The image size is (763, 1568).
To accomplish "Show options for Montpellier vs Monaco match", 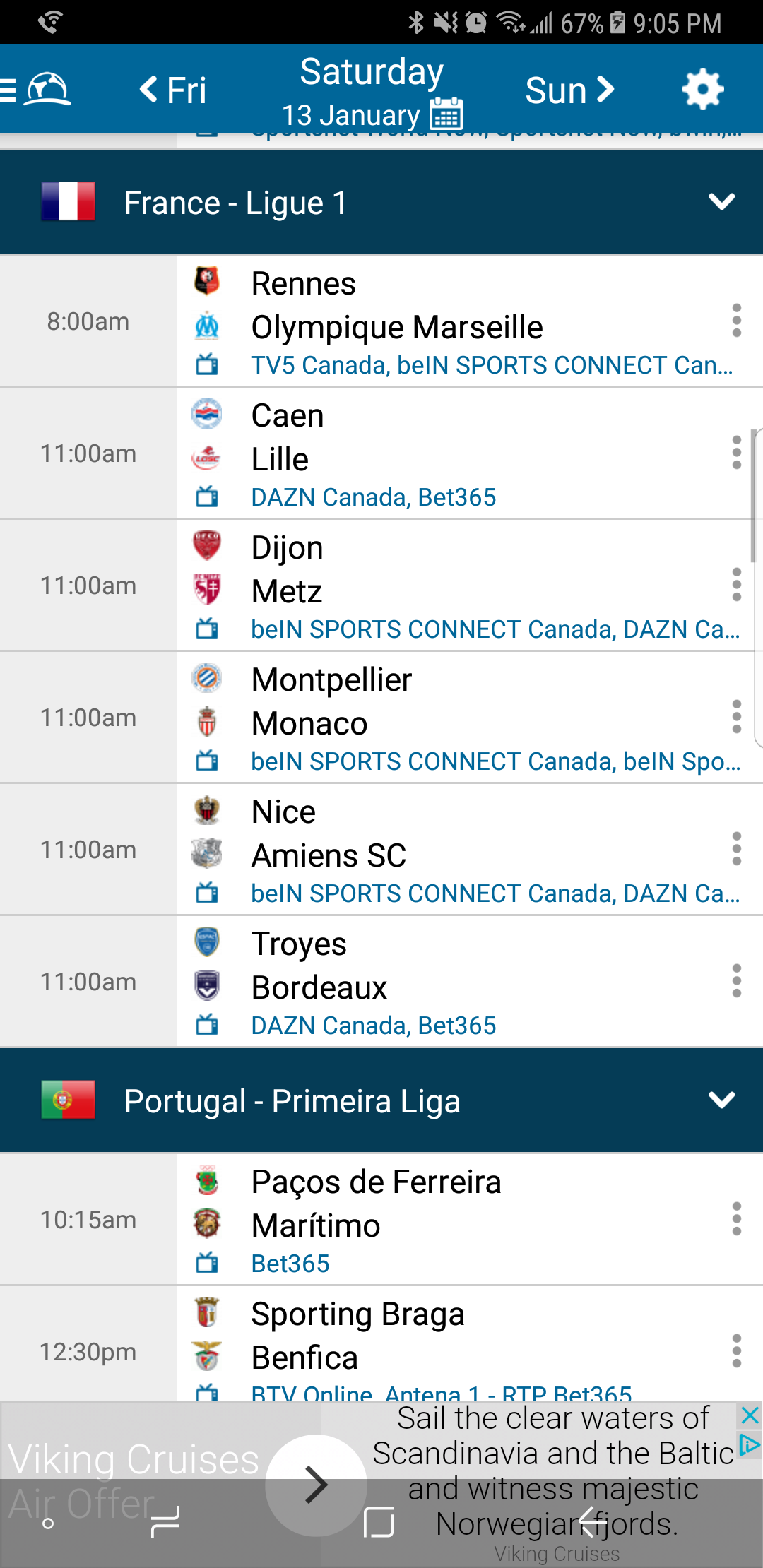I will [736, 717].
